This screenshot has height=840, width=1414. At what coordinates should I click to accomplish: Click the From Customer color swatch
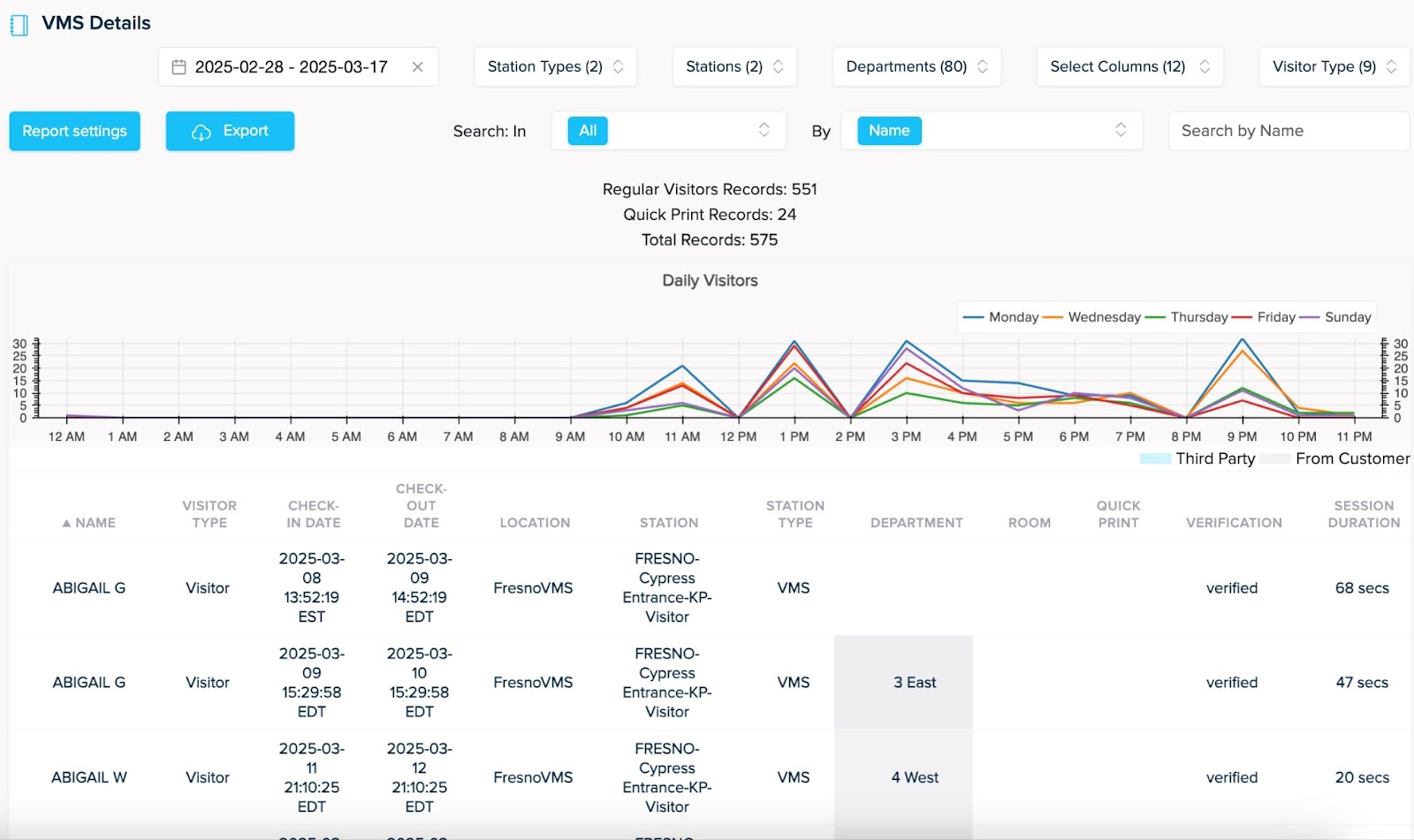[1275, 459]
